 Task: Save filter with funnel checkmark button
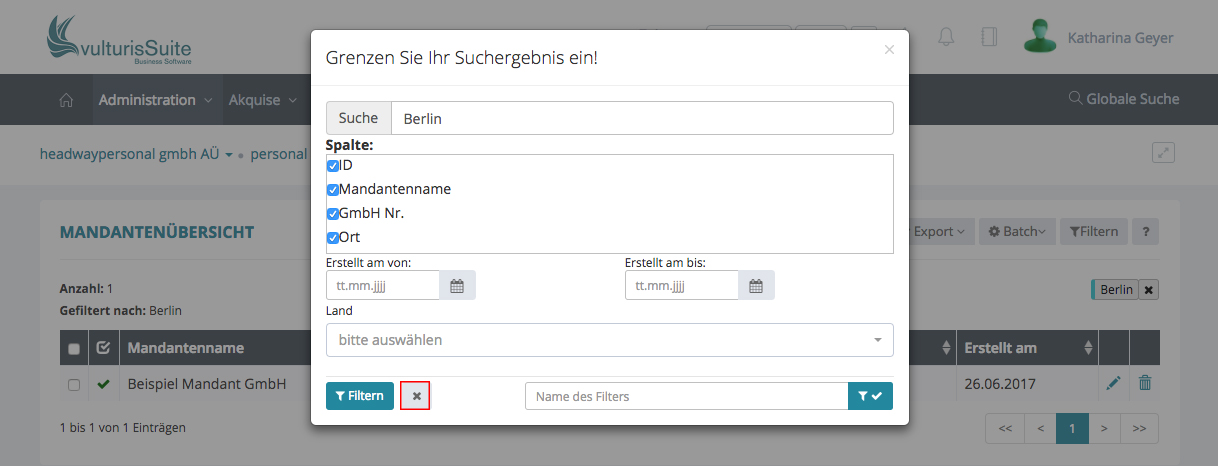click(x=870, y=396)
